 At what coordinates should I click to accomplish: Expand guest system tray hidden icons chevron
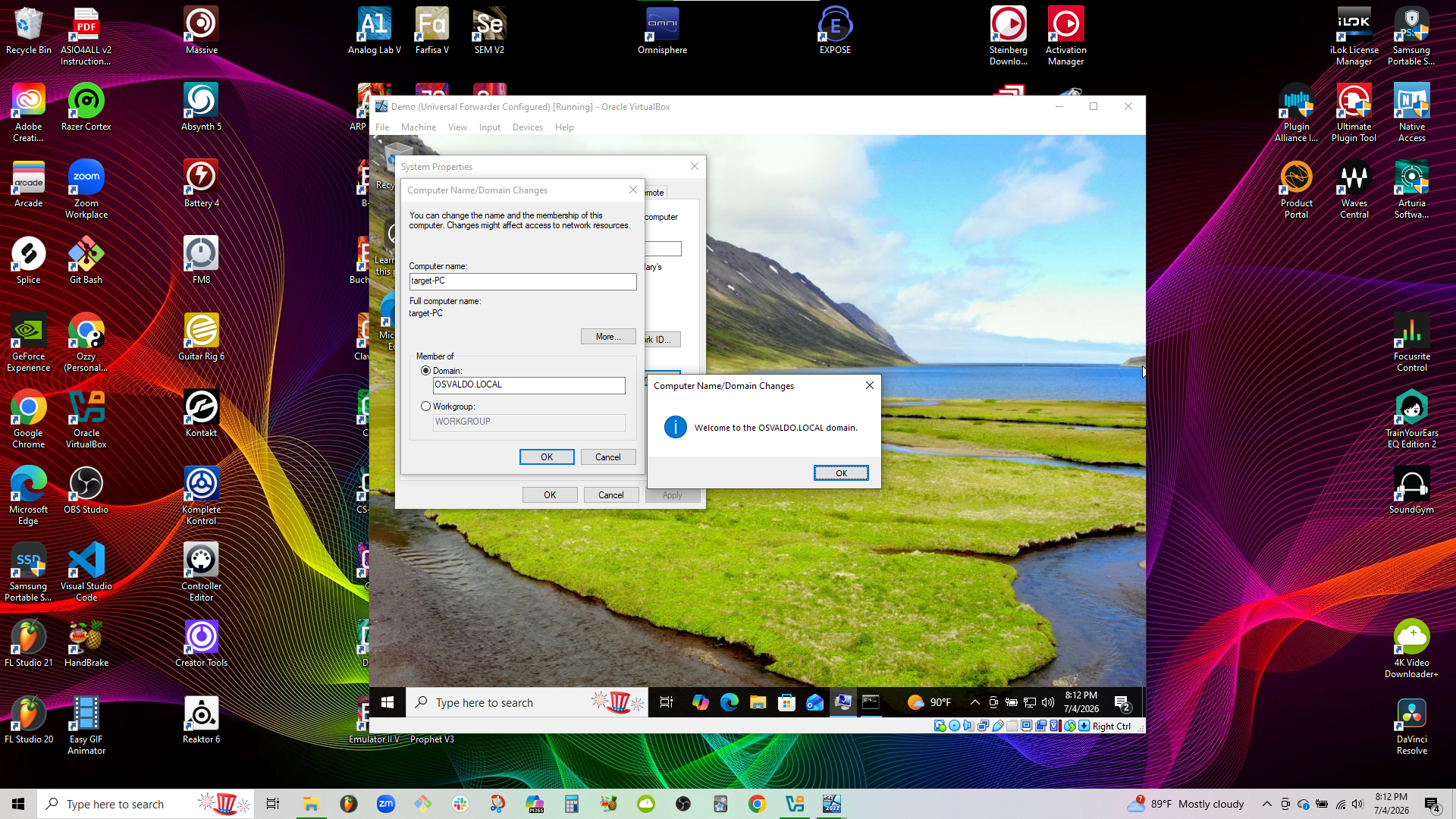coord(975,702)
